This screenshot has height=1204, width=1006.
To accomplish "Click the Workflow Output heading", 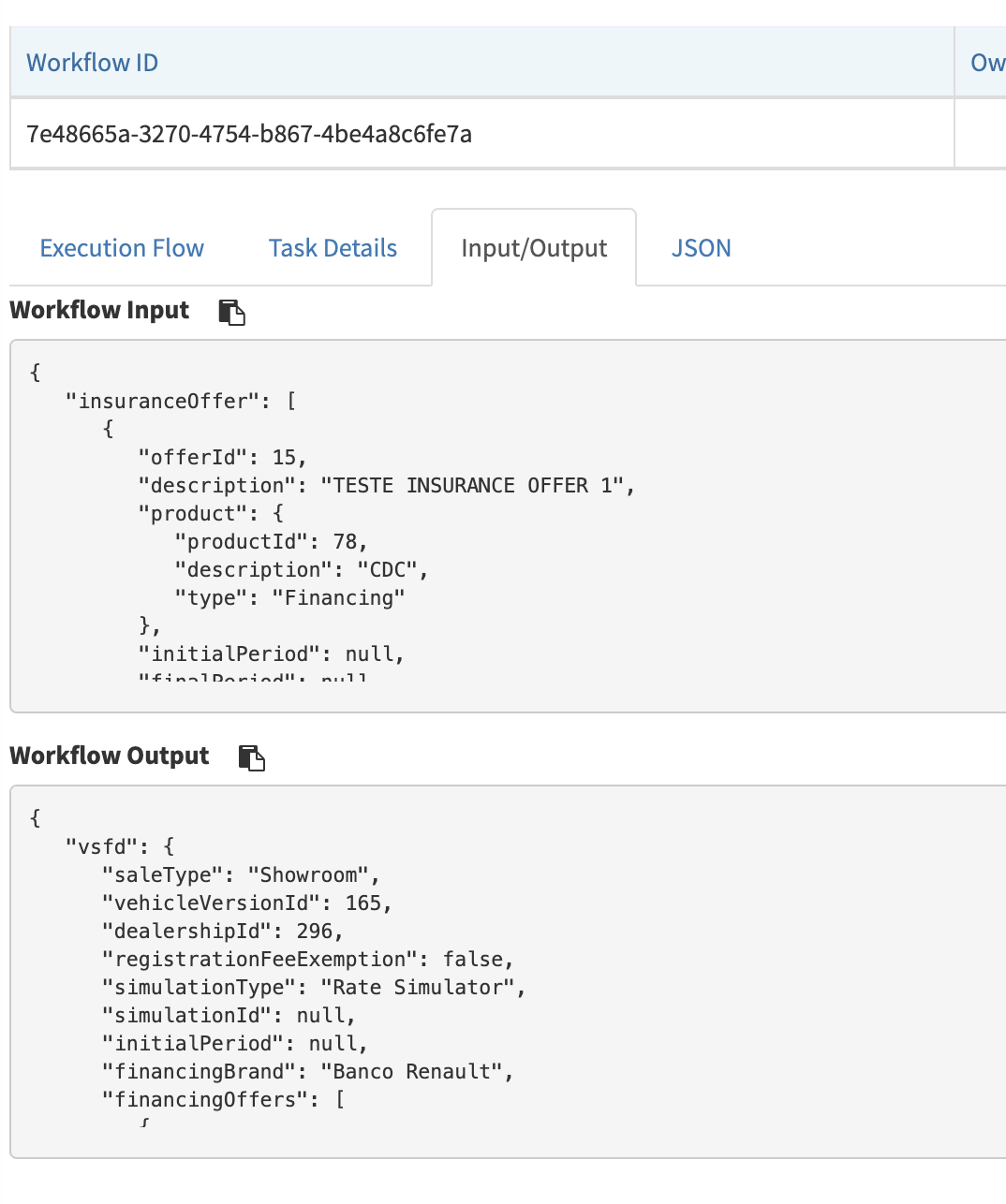I will pos(109,756).
